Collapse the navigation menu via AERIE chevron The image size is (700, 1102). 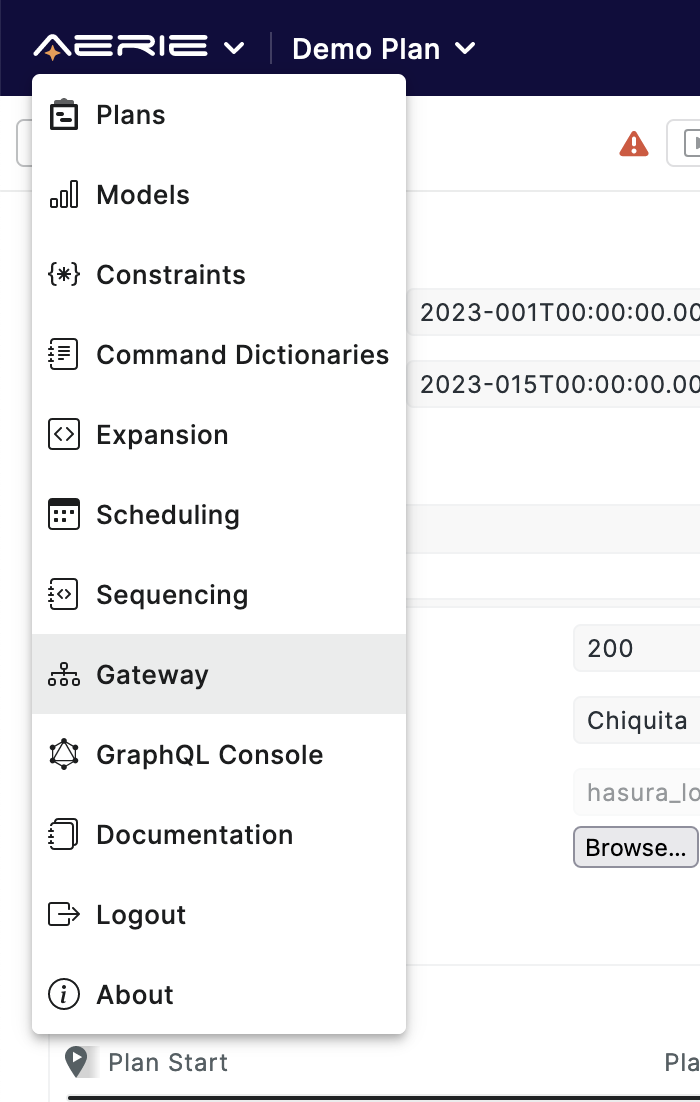click(233, 47)
